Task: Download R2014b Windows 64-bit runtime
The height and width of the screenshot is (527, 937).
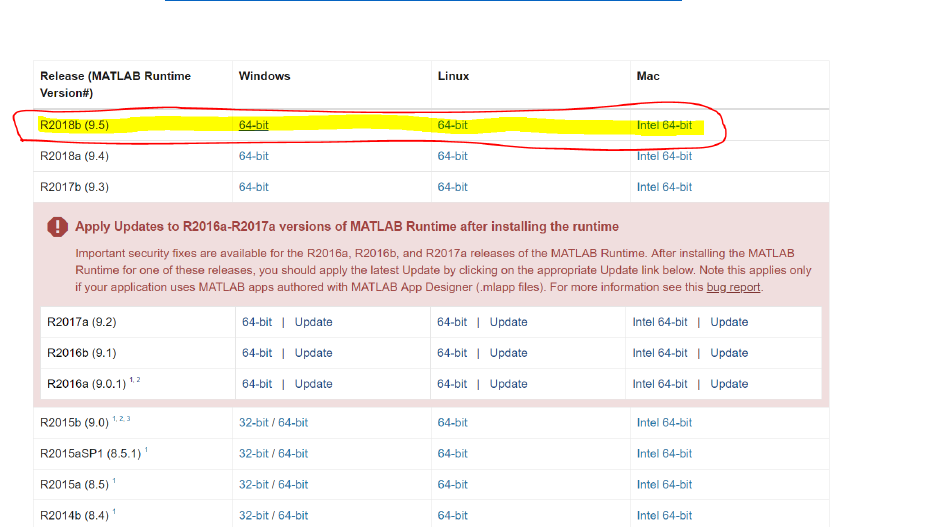Action: pyautogui.click(x=293, y=516)
